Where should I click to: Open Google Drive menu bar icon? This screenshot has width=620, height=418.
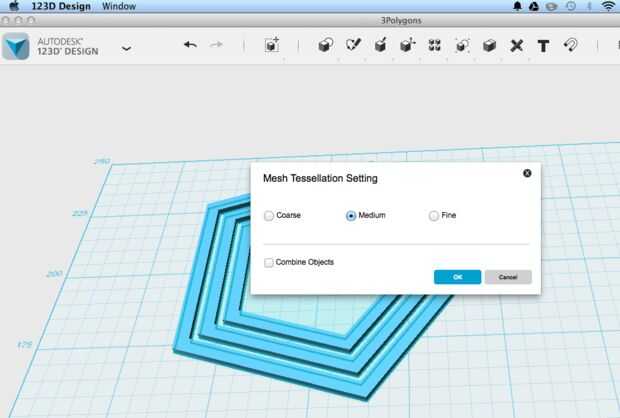pyautogui.click(x=534, y=6)
